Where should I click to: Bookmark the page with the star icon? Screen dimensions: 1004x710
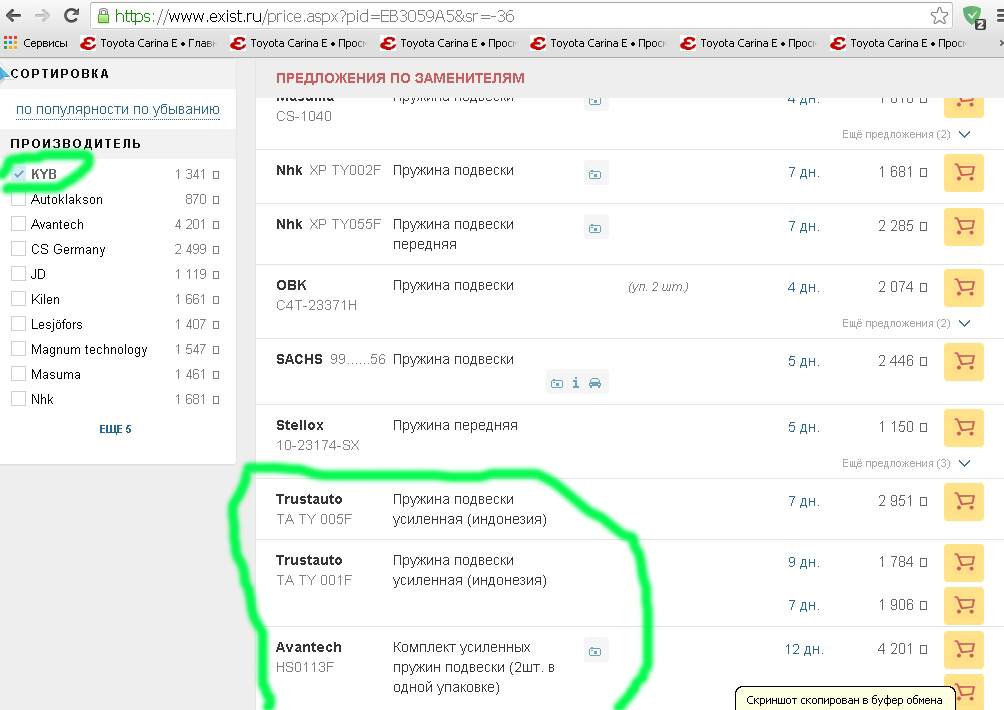939,16
